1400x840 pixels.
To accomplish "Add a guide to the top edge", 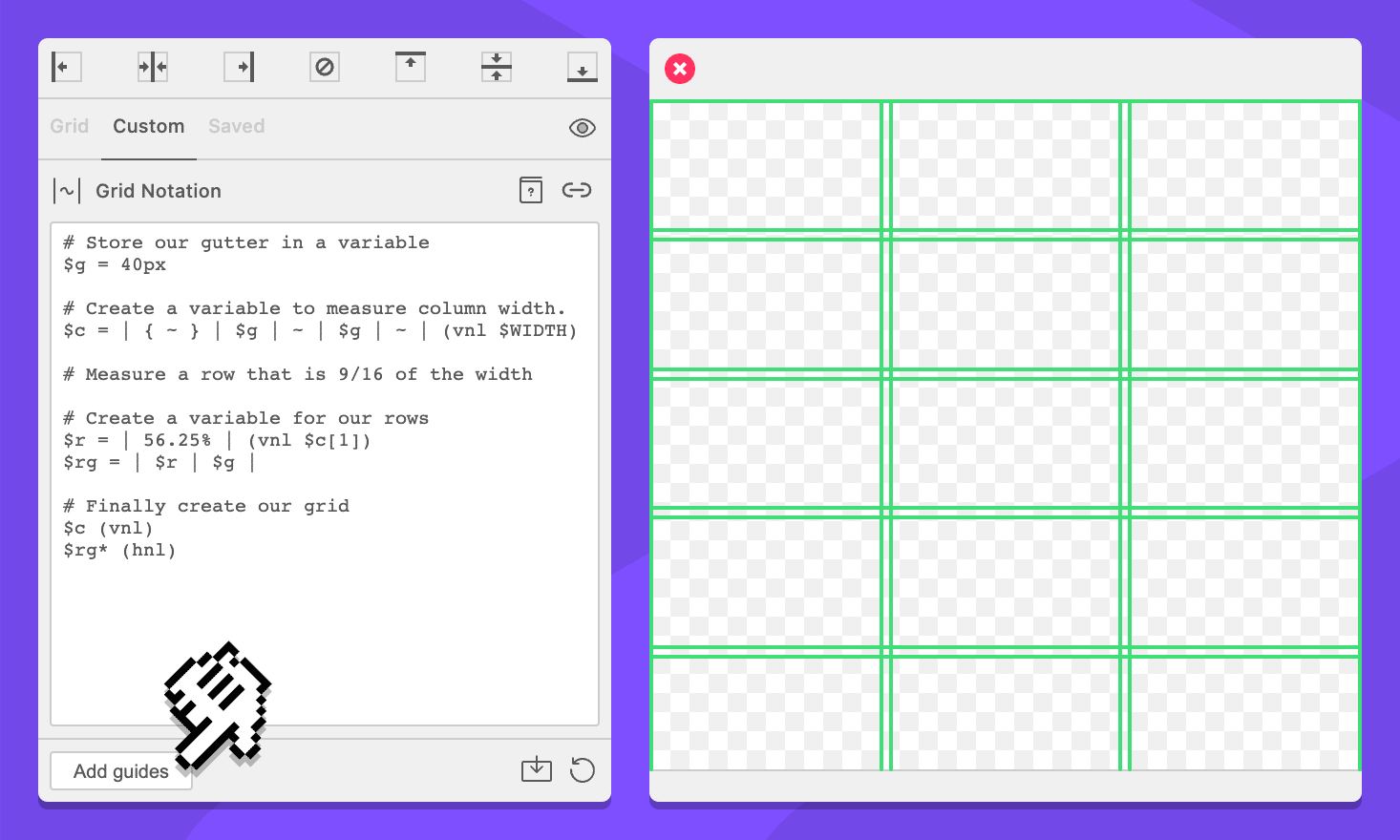I will tap(411, 67).
